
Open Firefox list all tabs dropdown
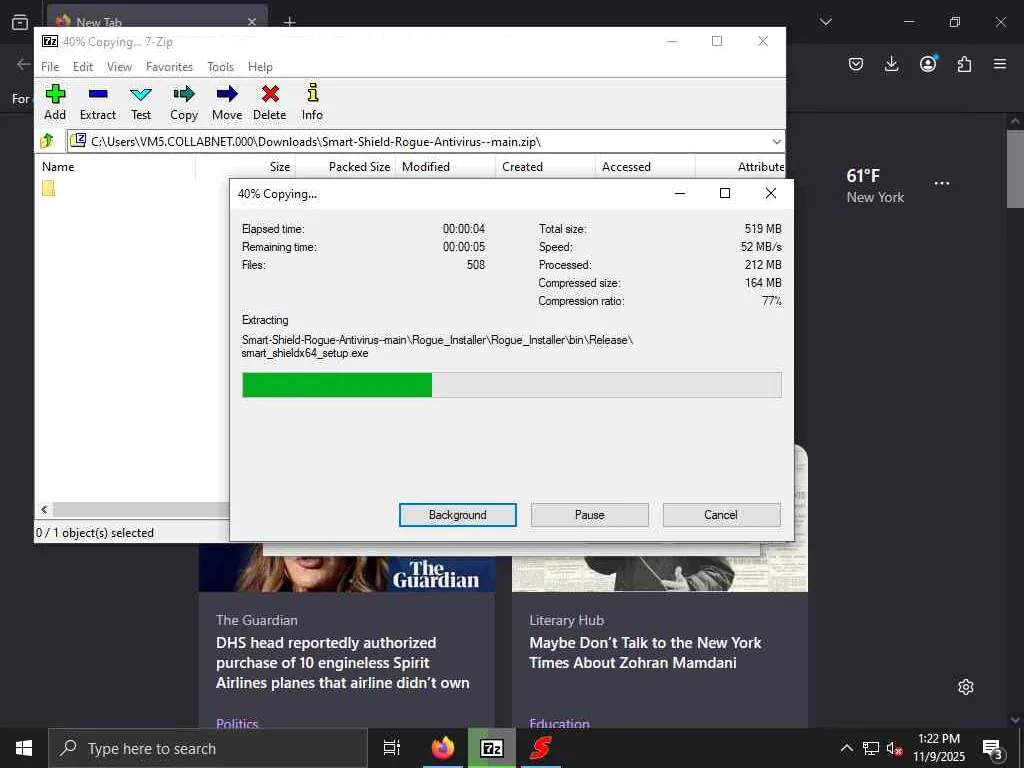(x=825, y=22)
